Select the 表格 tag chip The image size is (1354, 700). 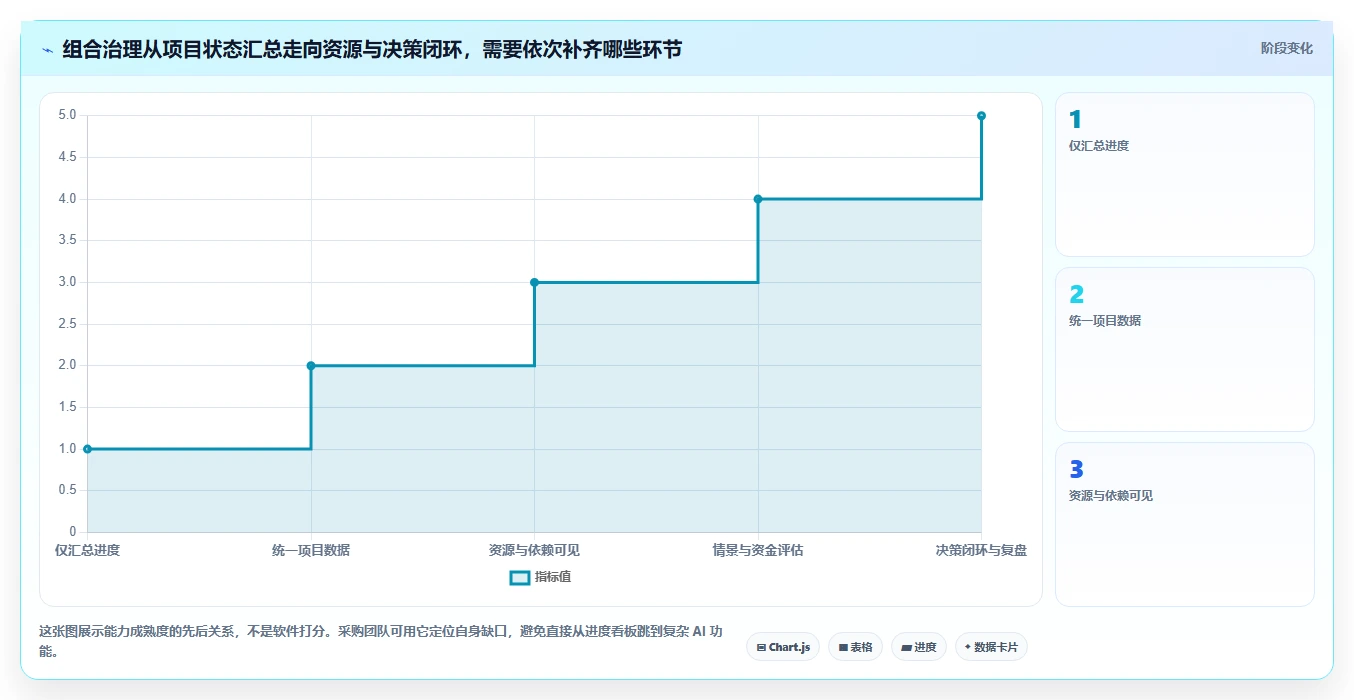855,647
